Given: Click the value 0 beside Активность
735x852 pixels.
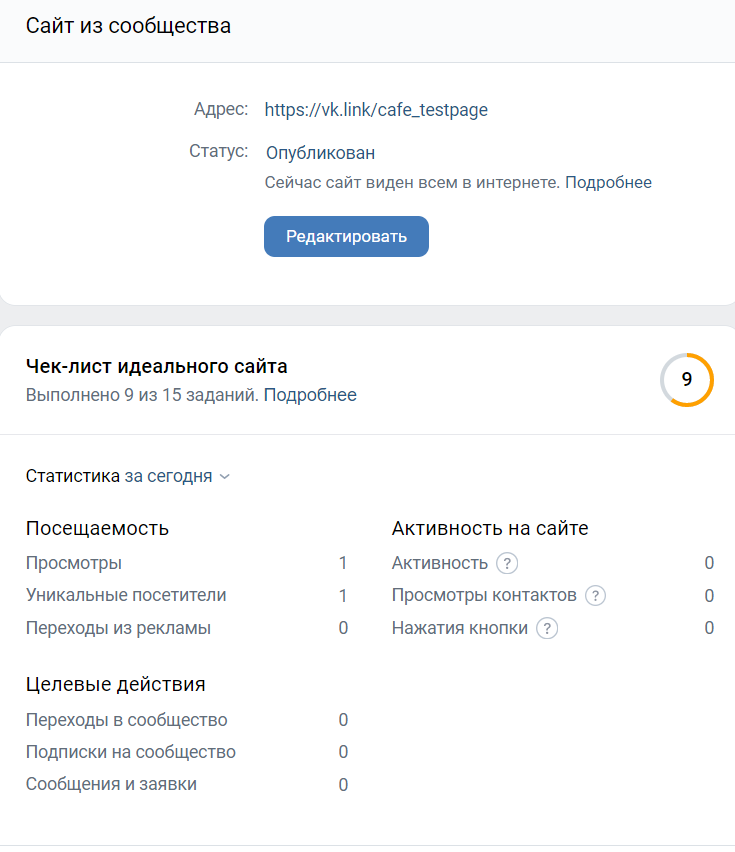Looking at the screenshot, I should click(x=709, y=563).
